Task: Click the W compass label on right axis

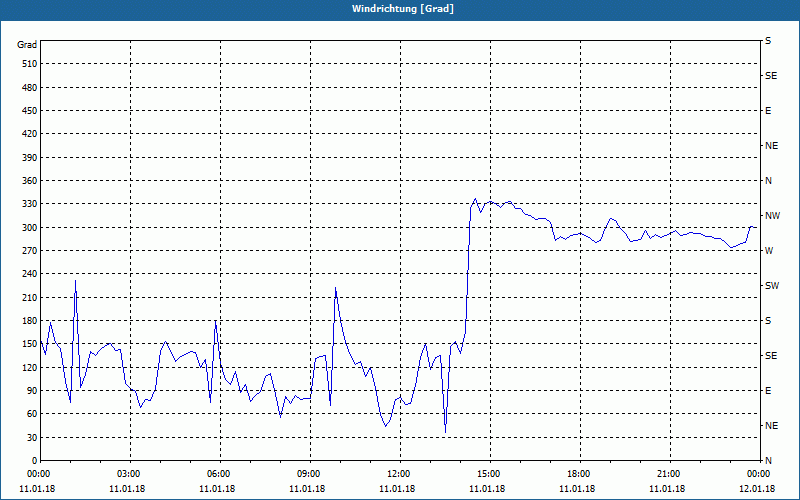Action: 769,251
